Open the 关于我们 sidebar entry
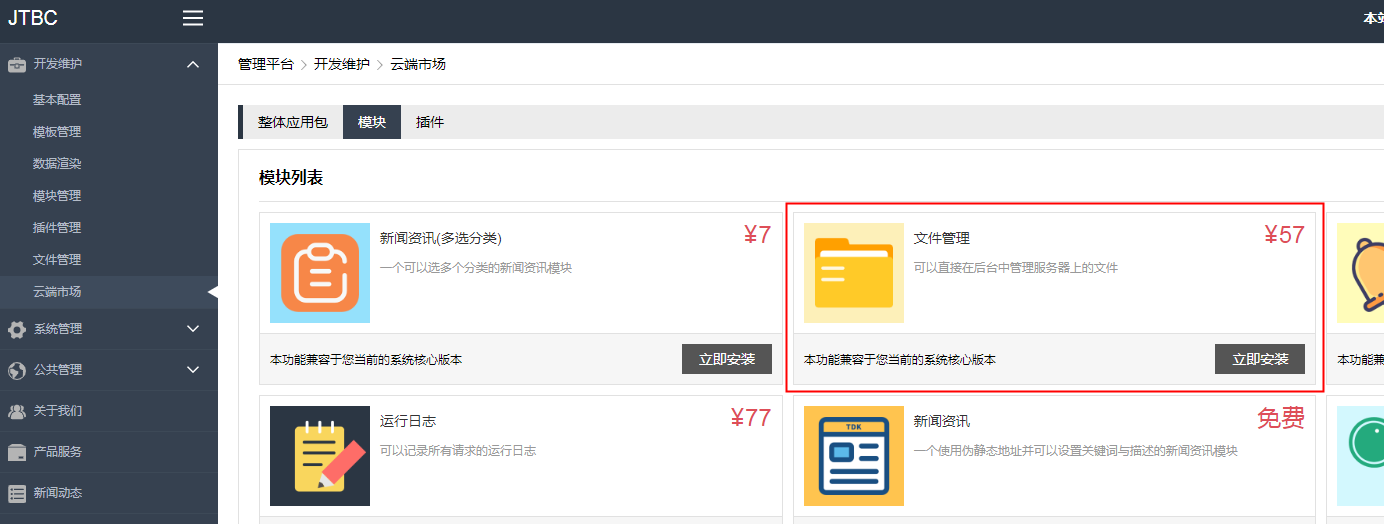The width and height of the screenshot is (1384, 524). tap(58, 411)
